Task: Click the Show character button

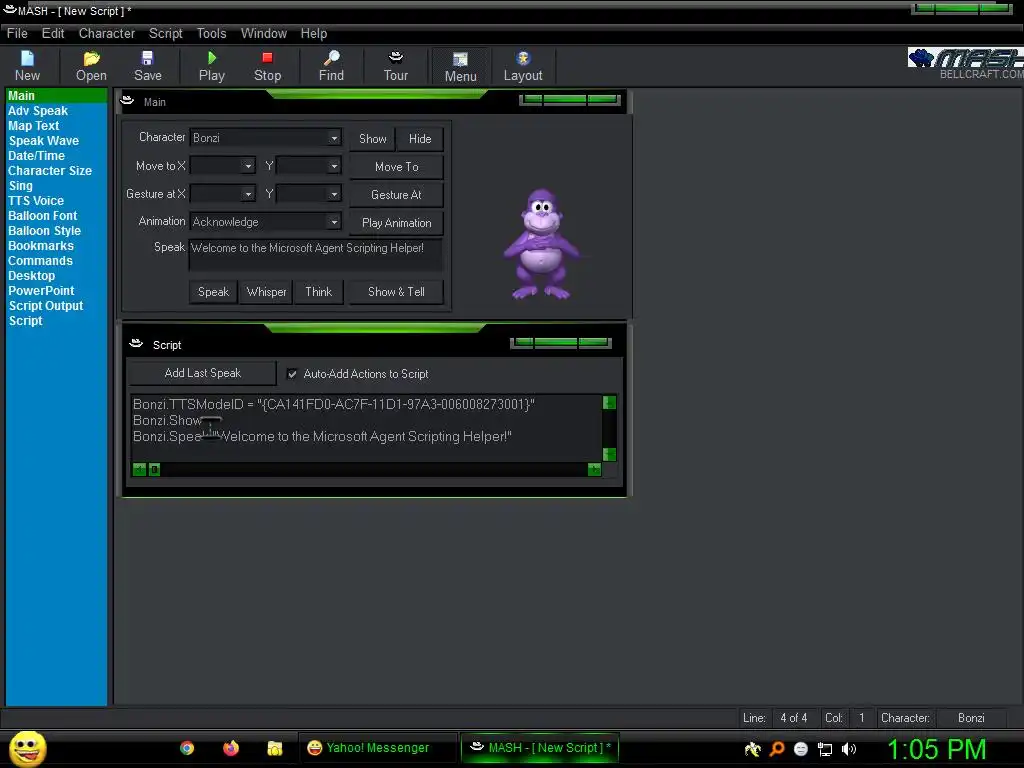Action: 372,138
